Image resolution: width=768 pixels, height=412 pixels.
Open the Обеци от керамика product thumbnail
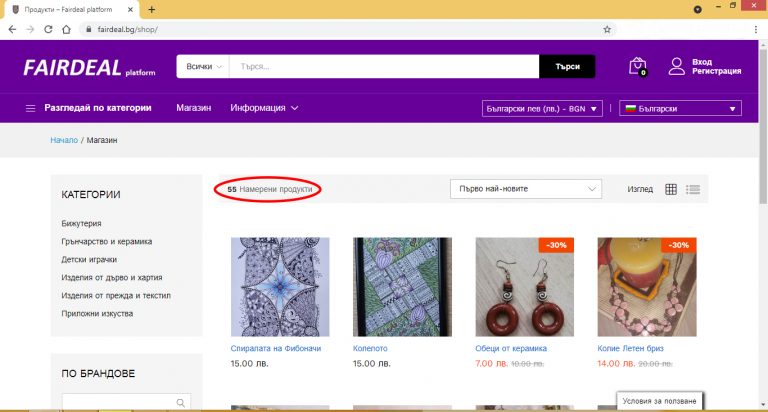(524, 286)
